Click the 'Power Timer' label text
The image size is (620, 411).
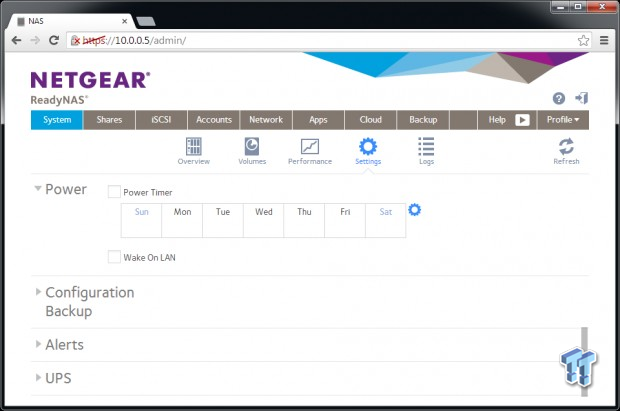[147, 192]
